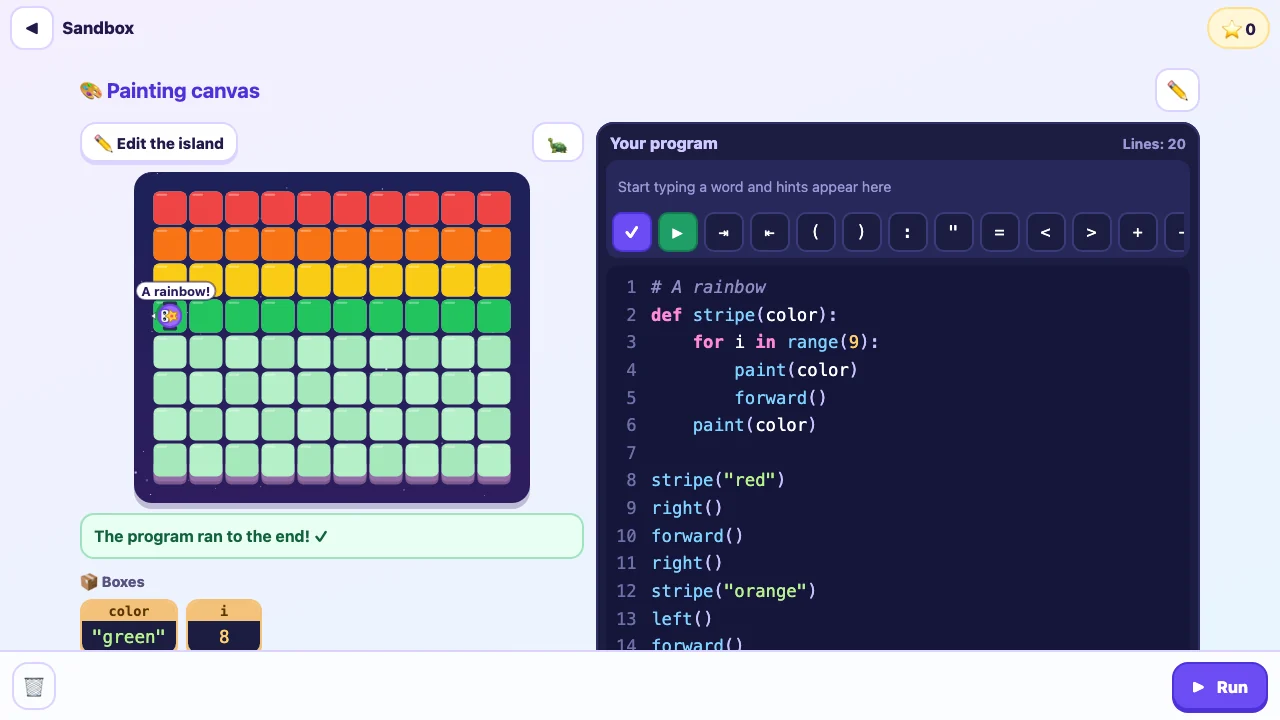Click the last green tile in fourth row
This screenshot has height=720, width=1280.
494,316
